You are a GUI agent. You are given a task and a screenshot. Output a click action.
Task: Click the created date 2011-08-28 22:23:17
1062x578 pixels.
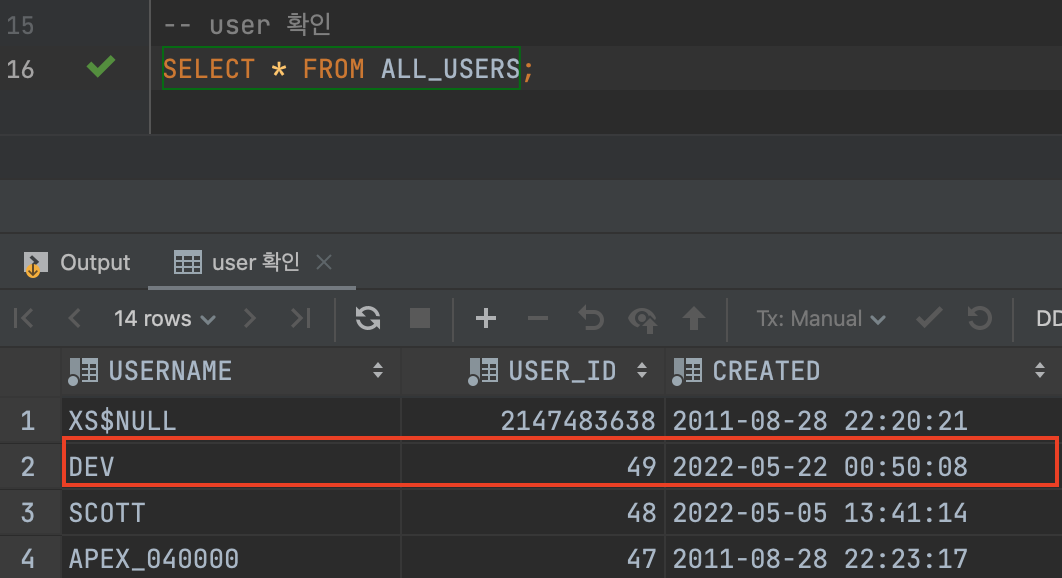tap(864, 559)
